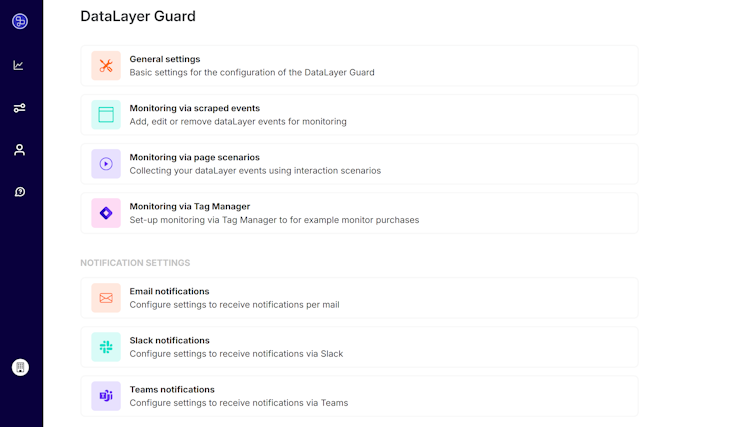This screenshot has width=750, height=427.
Task: Open the support chat icon in sidebar
Action: [19, 191]
